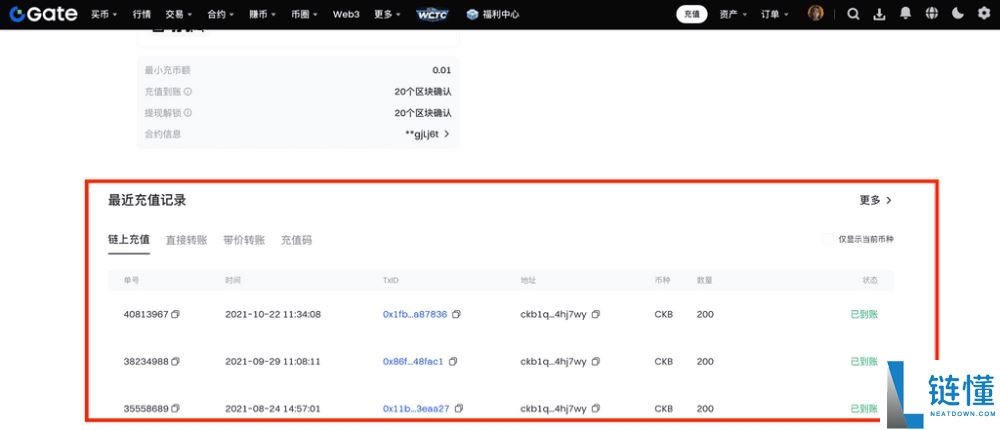Copy address in 2021-09-29 row
Viewport: 1000px width, 430px height.
click(x=596, y=361)
